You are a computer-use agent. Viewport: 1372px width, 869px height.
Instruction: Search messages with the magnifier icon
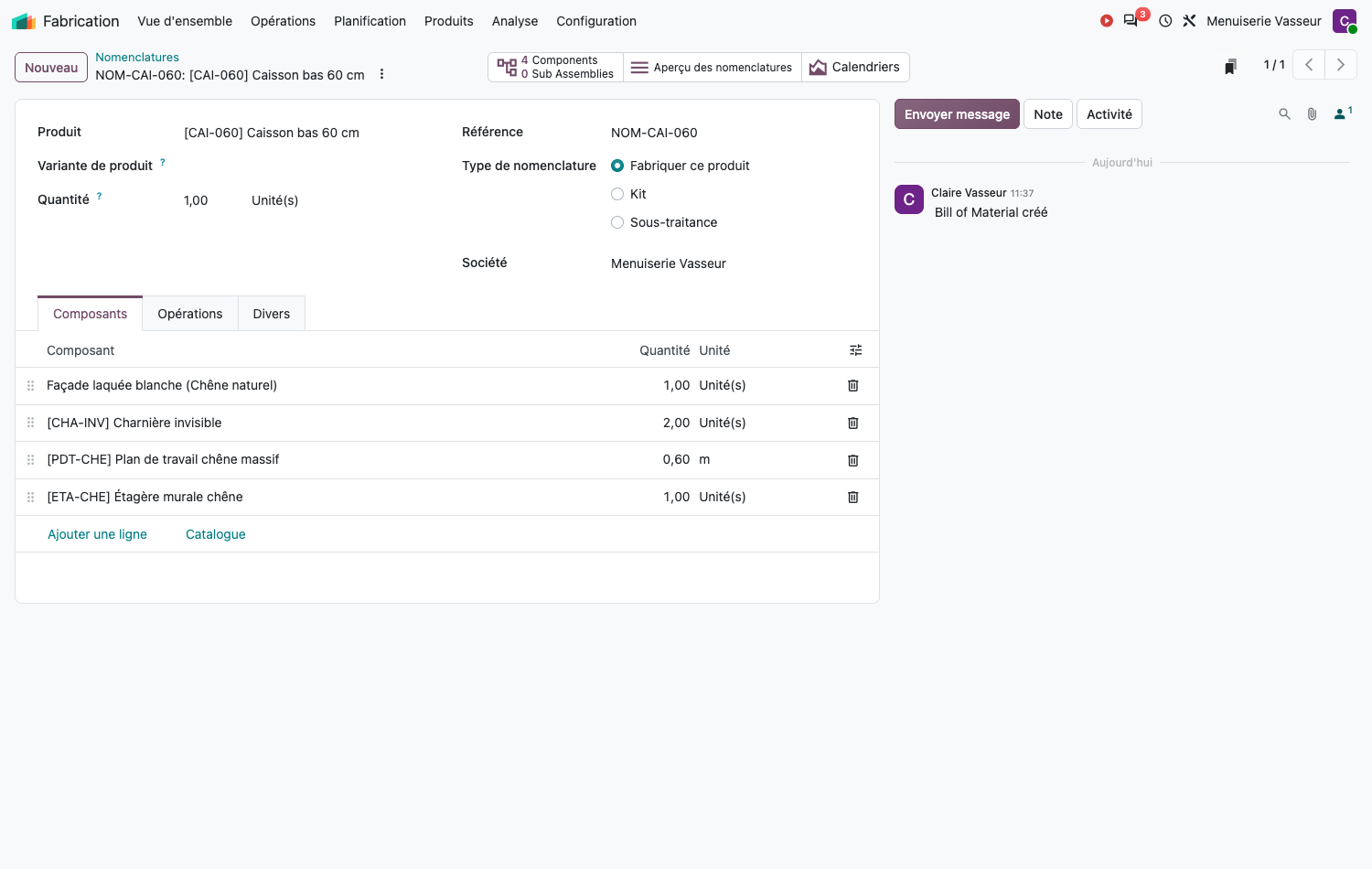tap(1285, 114)
